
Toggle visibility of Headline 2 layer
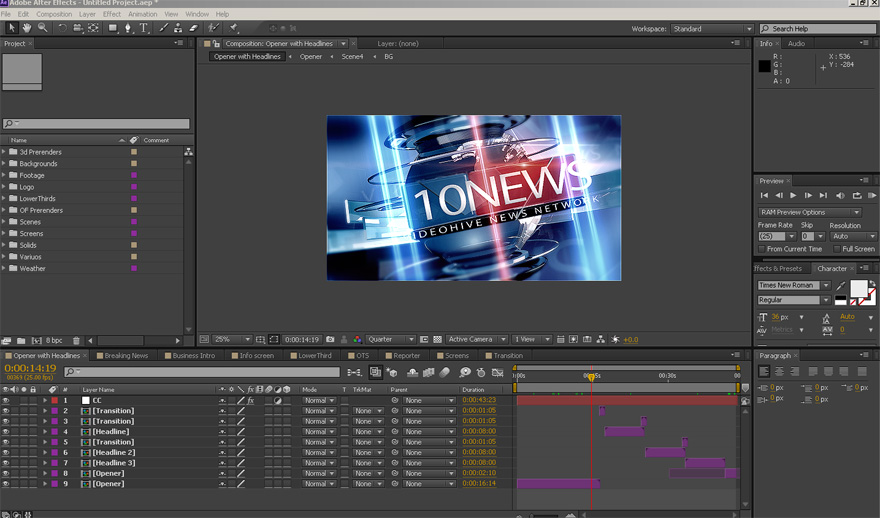click(6, 452)
